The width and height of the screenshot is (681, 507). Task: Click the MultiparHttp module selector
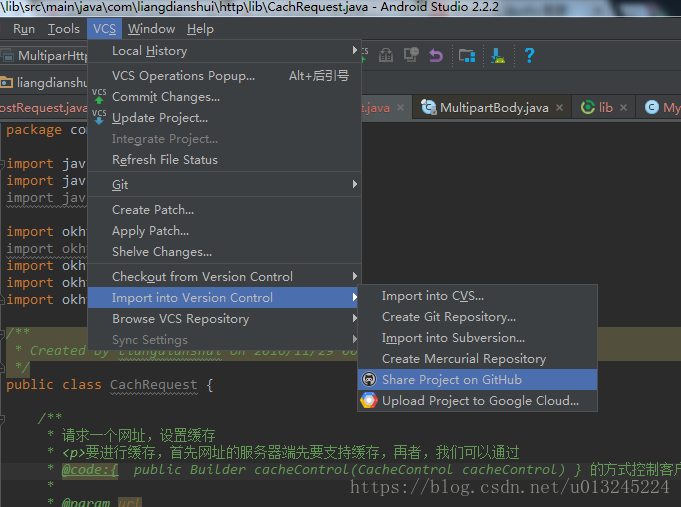44,56
